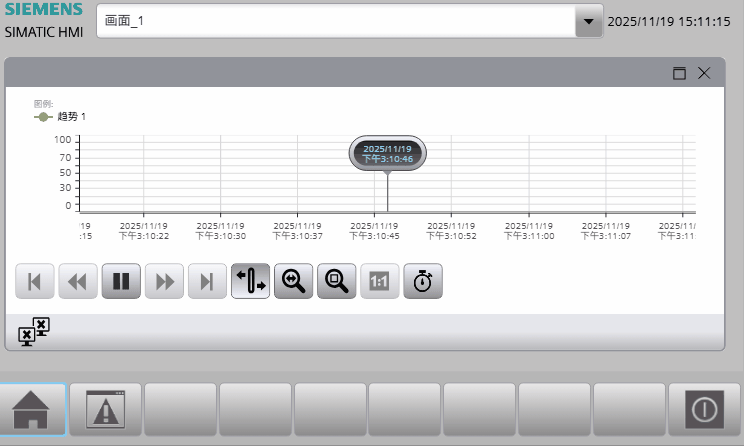Viewport: 744px width, 446px height.
Task: Pause the trend update
Action: click(121, 282)
